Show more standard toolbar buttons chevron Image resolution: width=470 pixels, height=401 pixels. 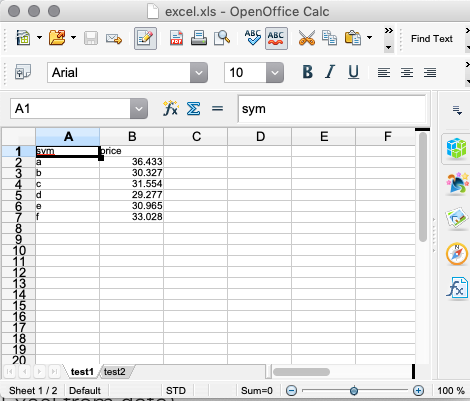[388, 31]
